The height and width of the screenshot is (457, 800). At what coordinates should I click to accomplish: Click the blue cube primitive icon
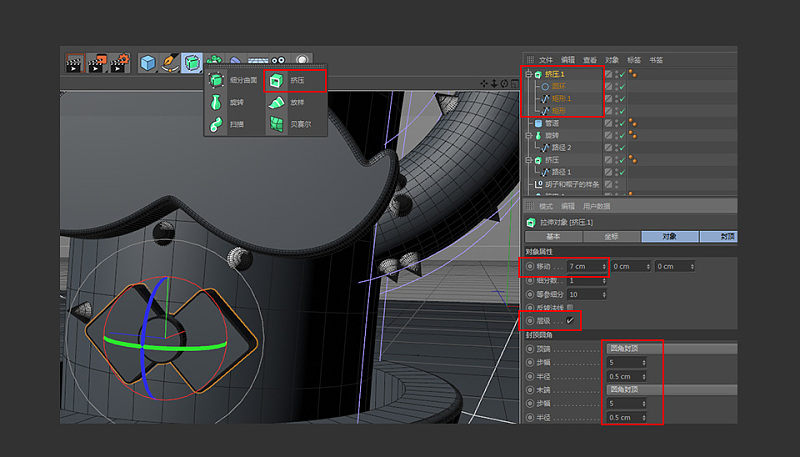148,63
